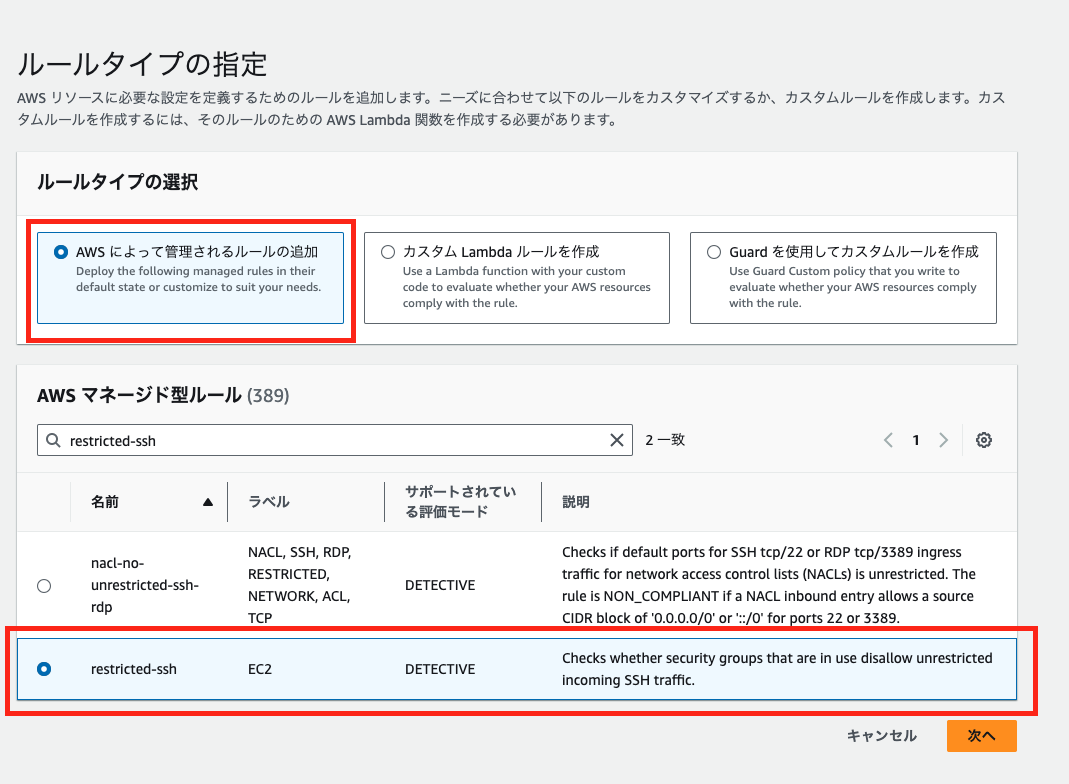Go to previous page of rules
Image resolution: width=1069 pixels, height=784 pixels.
pyautogui.click(x=888, y=440)
